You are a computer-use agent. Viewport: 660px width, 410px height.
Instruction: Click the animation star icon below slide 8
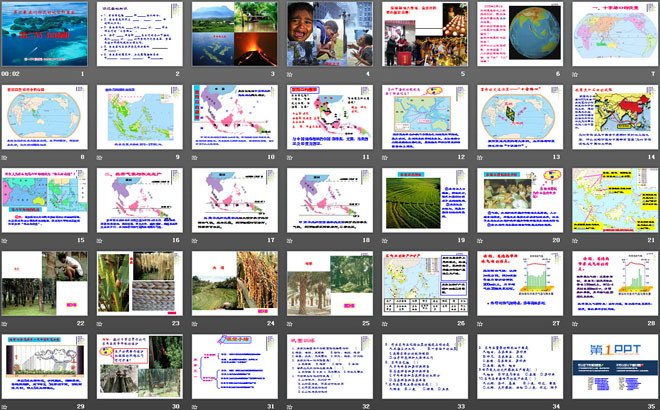click(6, 157)
